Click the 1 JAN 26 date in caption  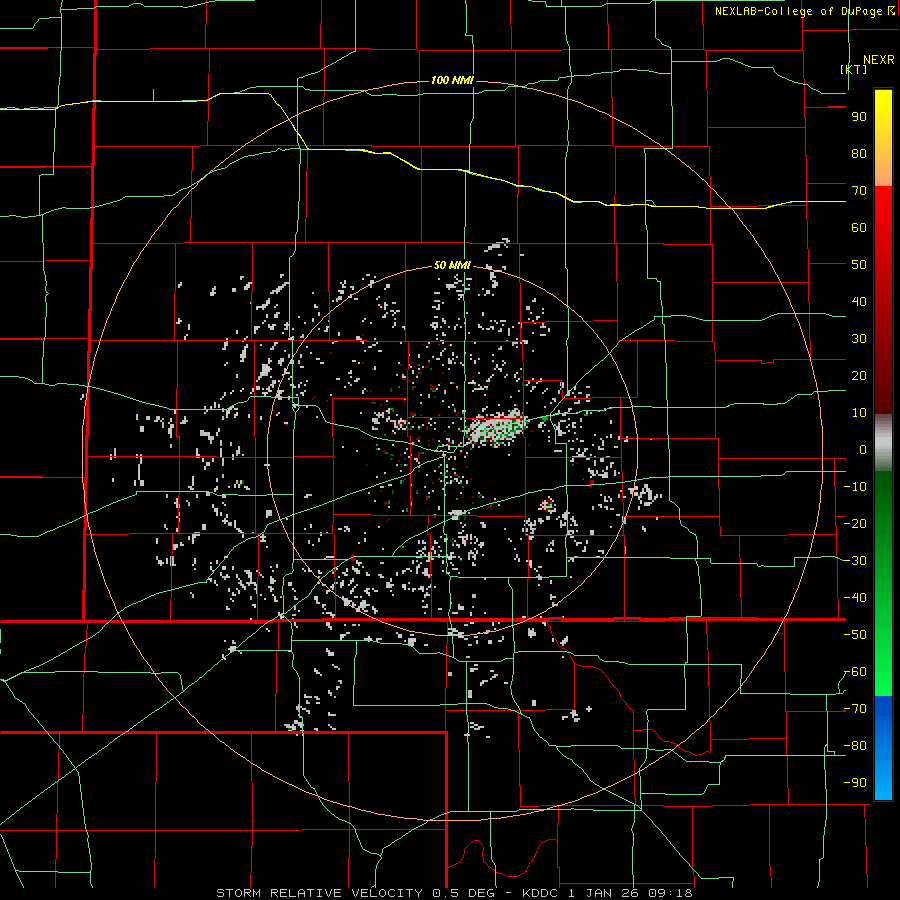coord(603,893)
